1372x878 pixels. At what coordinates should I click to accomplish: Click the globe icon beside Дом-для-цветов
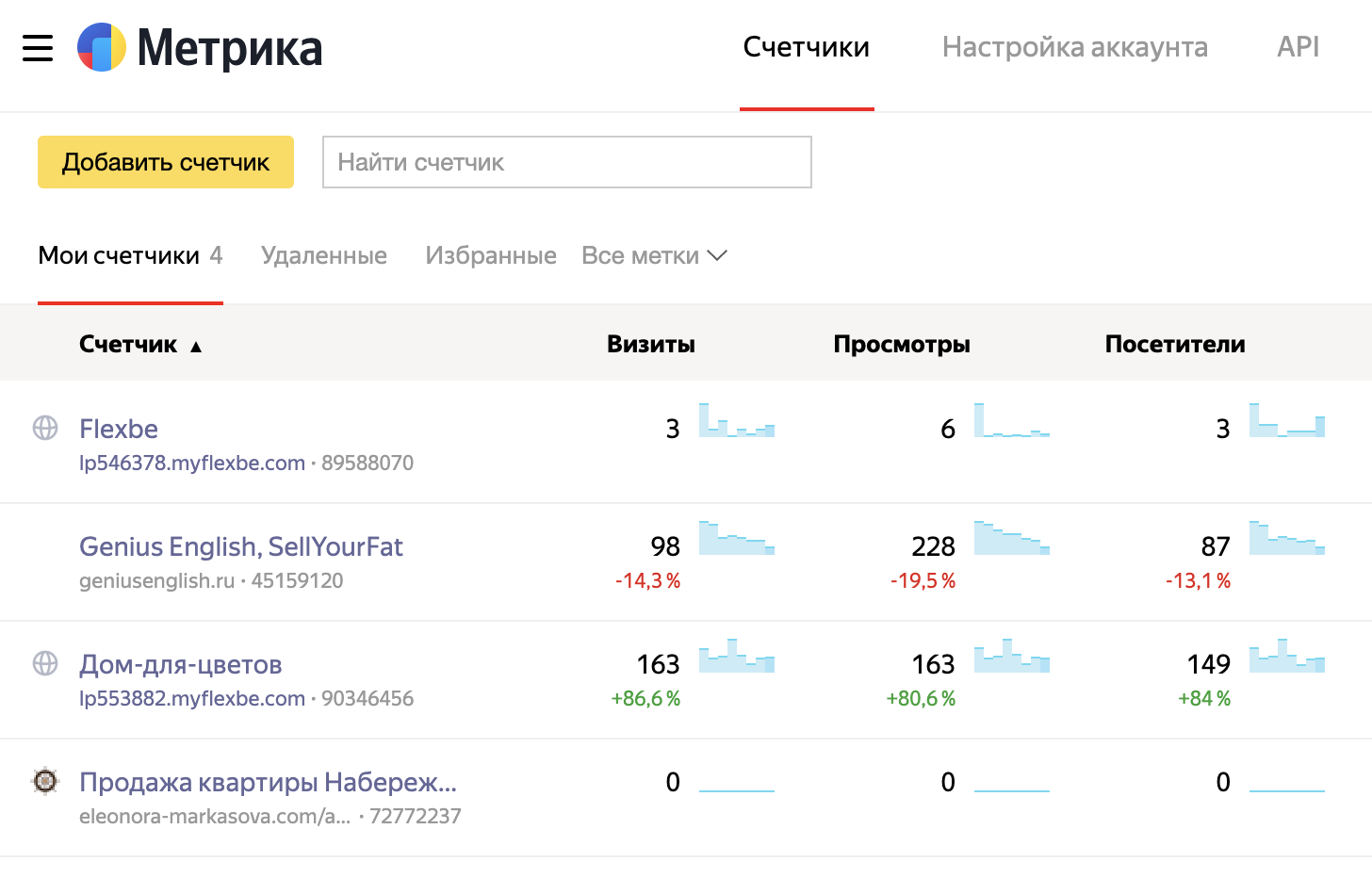pos(45,663)
